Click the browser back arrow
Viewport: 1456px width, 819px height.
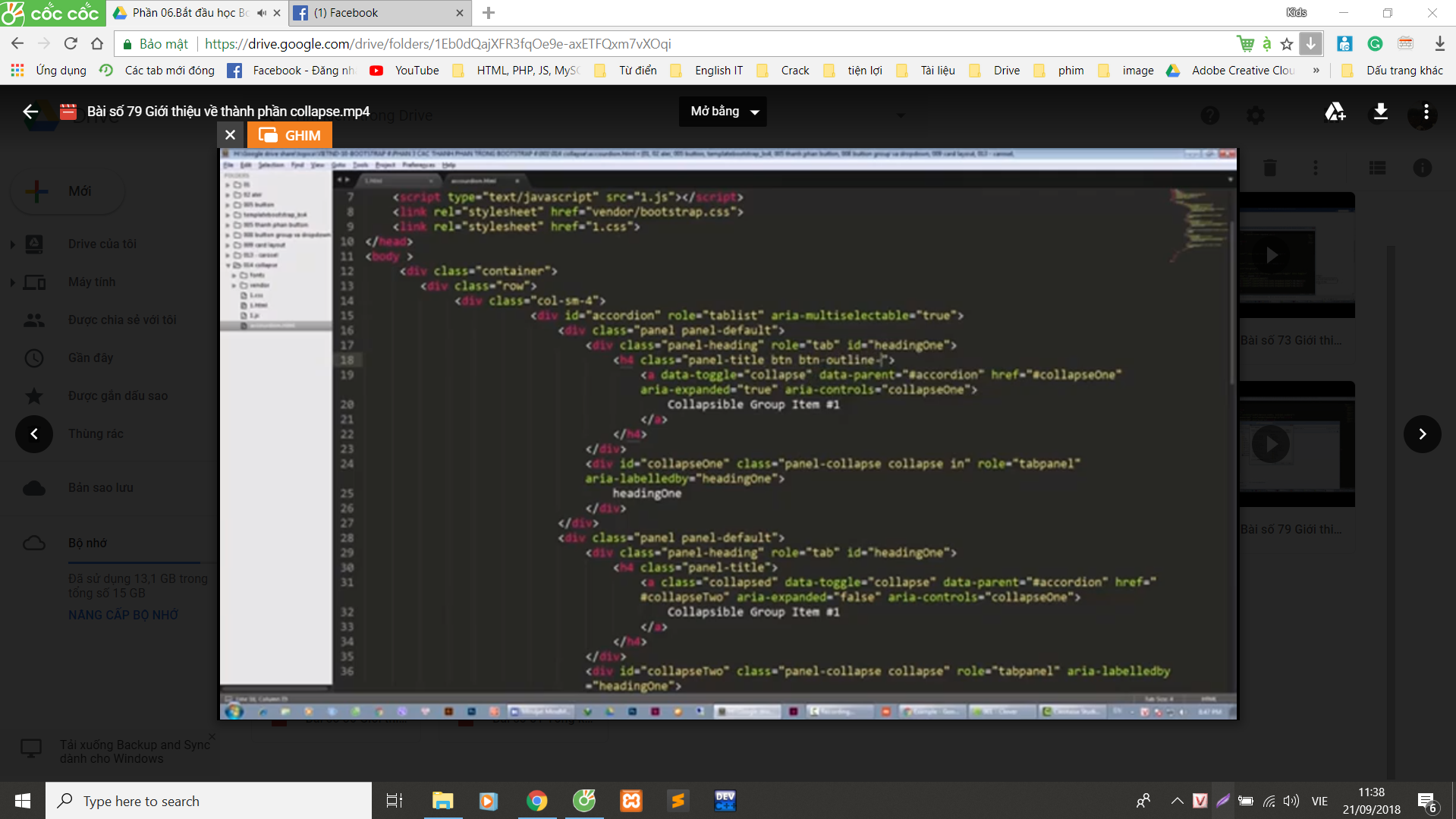pyautogui.click(x=17, y=44)
